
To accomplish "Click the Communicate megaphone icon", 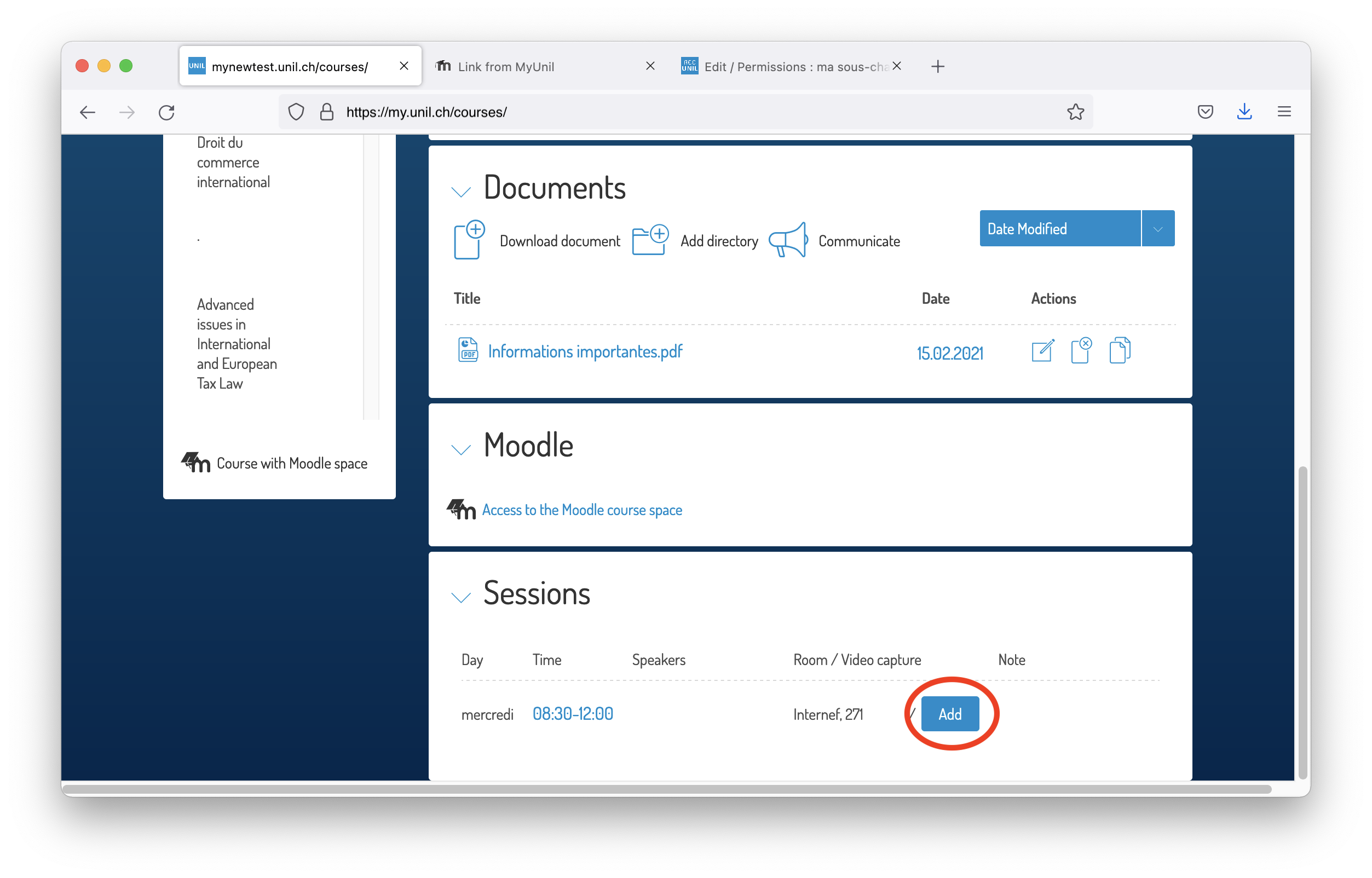I will [788, 240].
